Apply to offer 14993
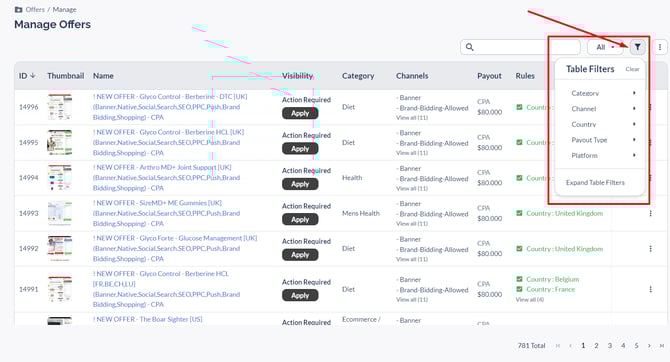This screenshot has height=362, width=670. (x=300, y=219)
